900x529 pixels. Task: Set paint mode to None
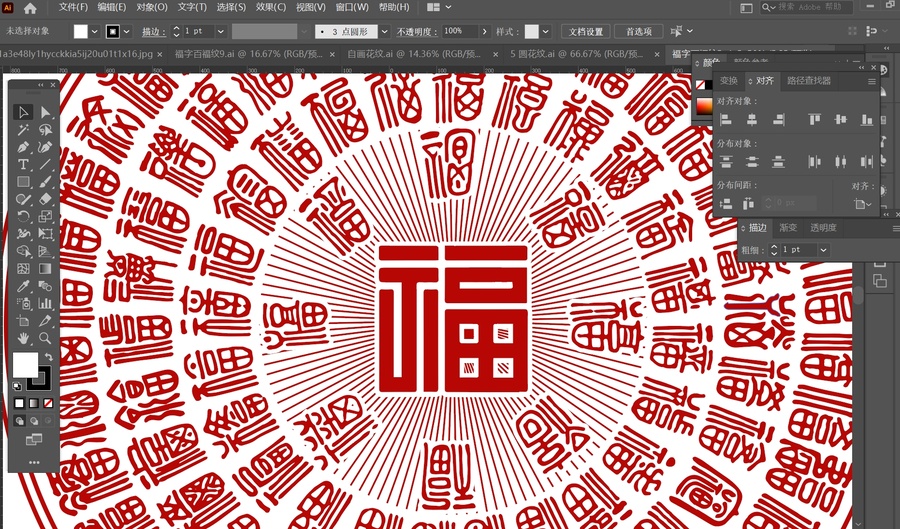coord(48,403)
